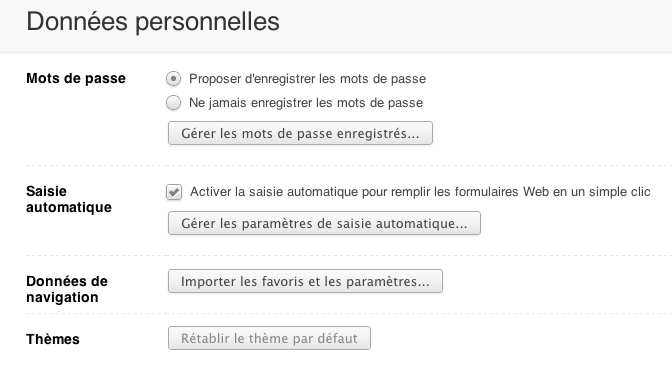
Task: Click the 'Saisie automatique' section label
Action: click(69, 199)
